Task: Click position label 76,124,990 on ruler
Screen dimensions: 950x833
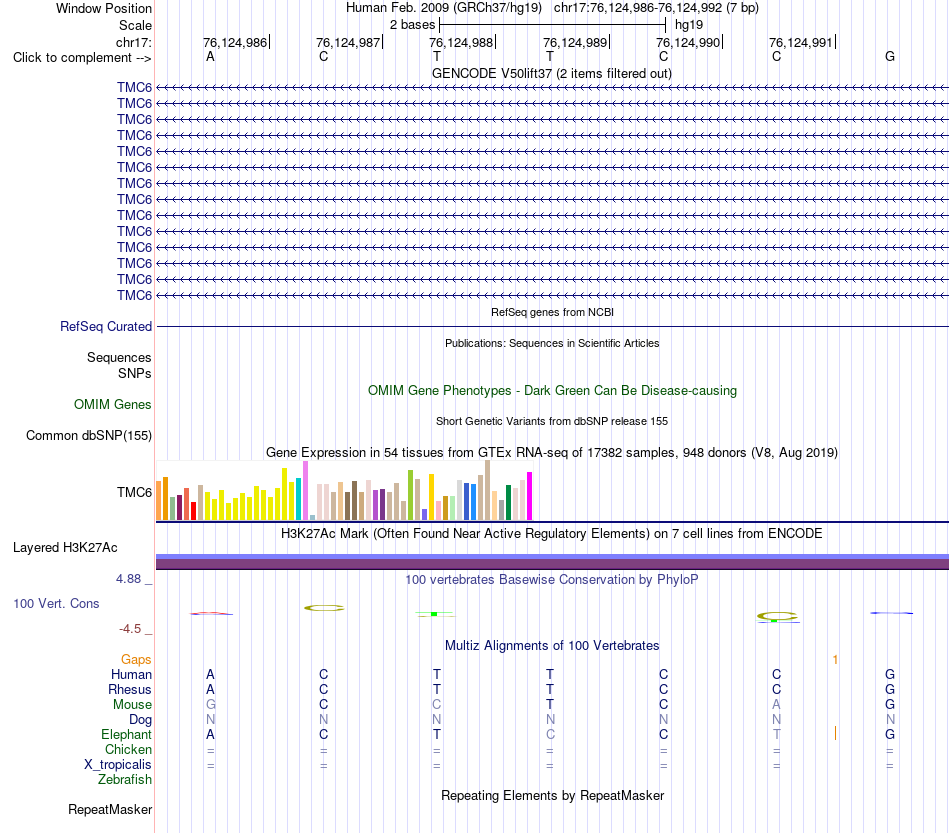Action: pyautogui.click(x=688, y=42)
